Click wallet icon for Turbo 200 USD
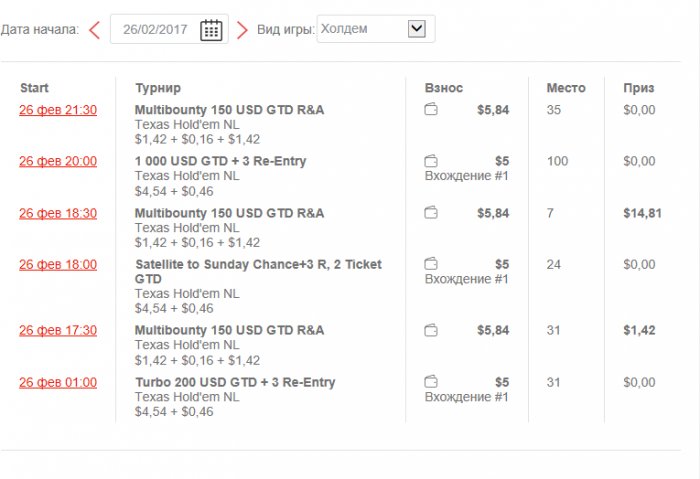Image resolution: width=700 pixels, height=479 pixels. click(431, 382)
